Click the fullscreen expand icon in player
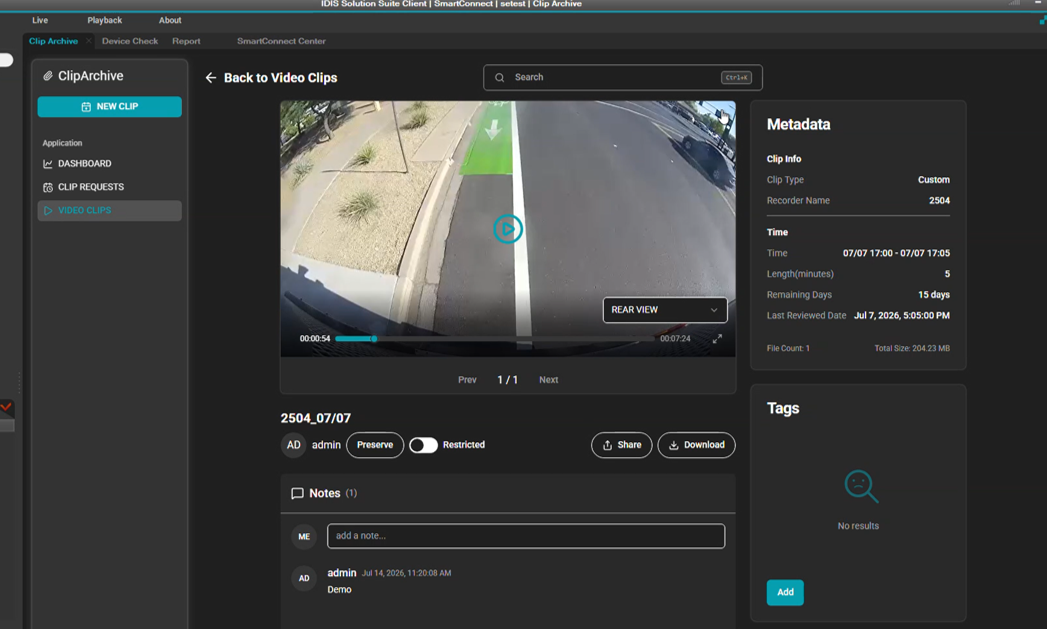1047x629 pixels. tap(717, 339)
